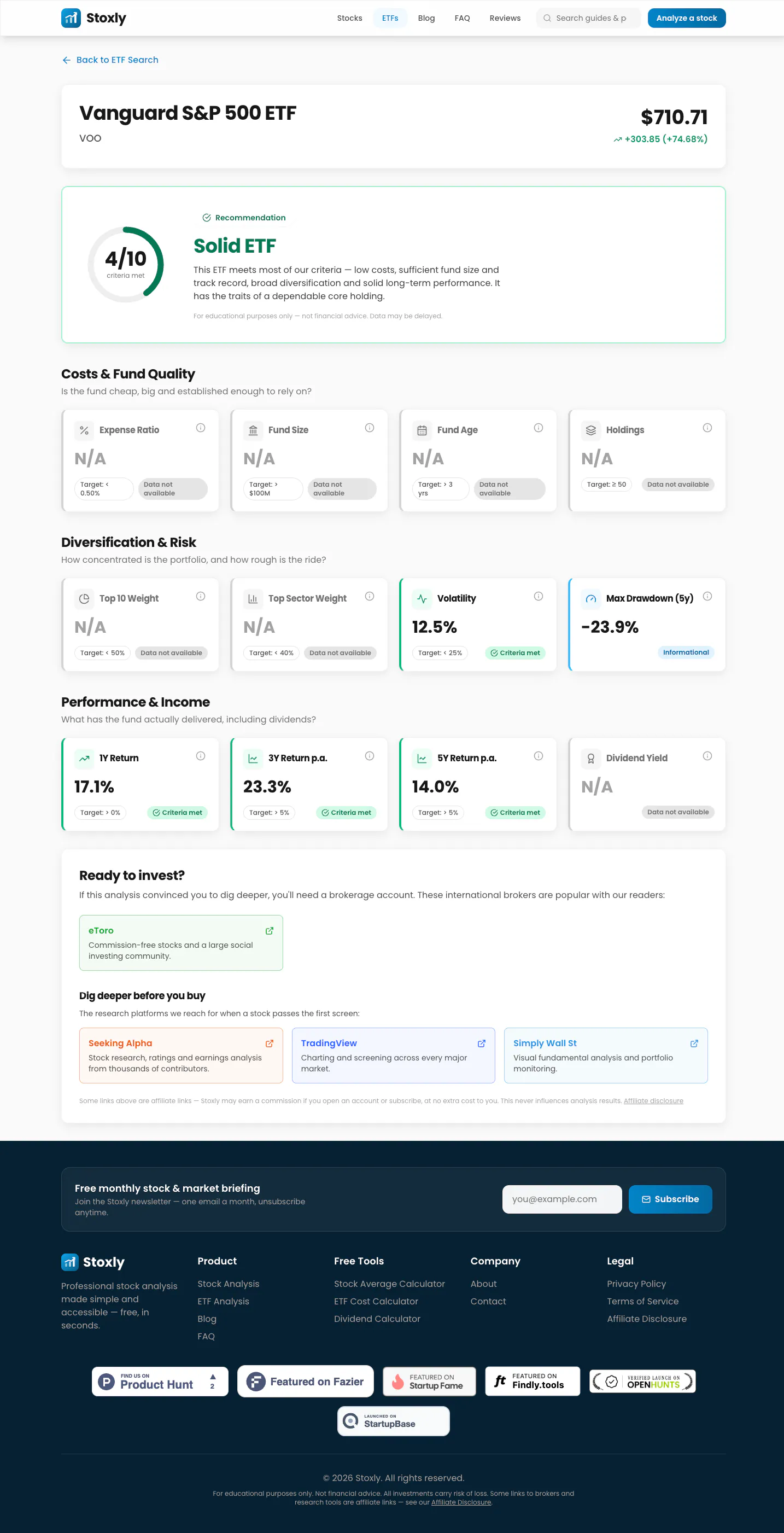Open the Seeking Alpha research card

pyautogui.click(x=181, y=1055)
